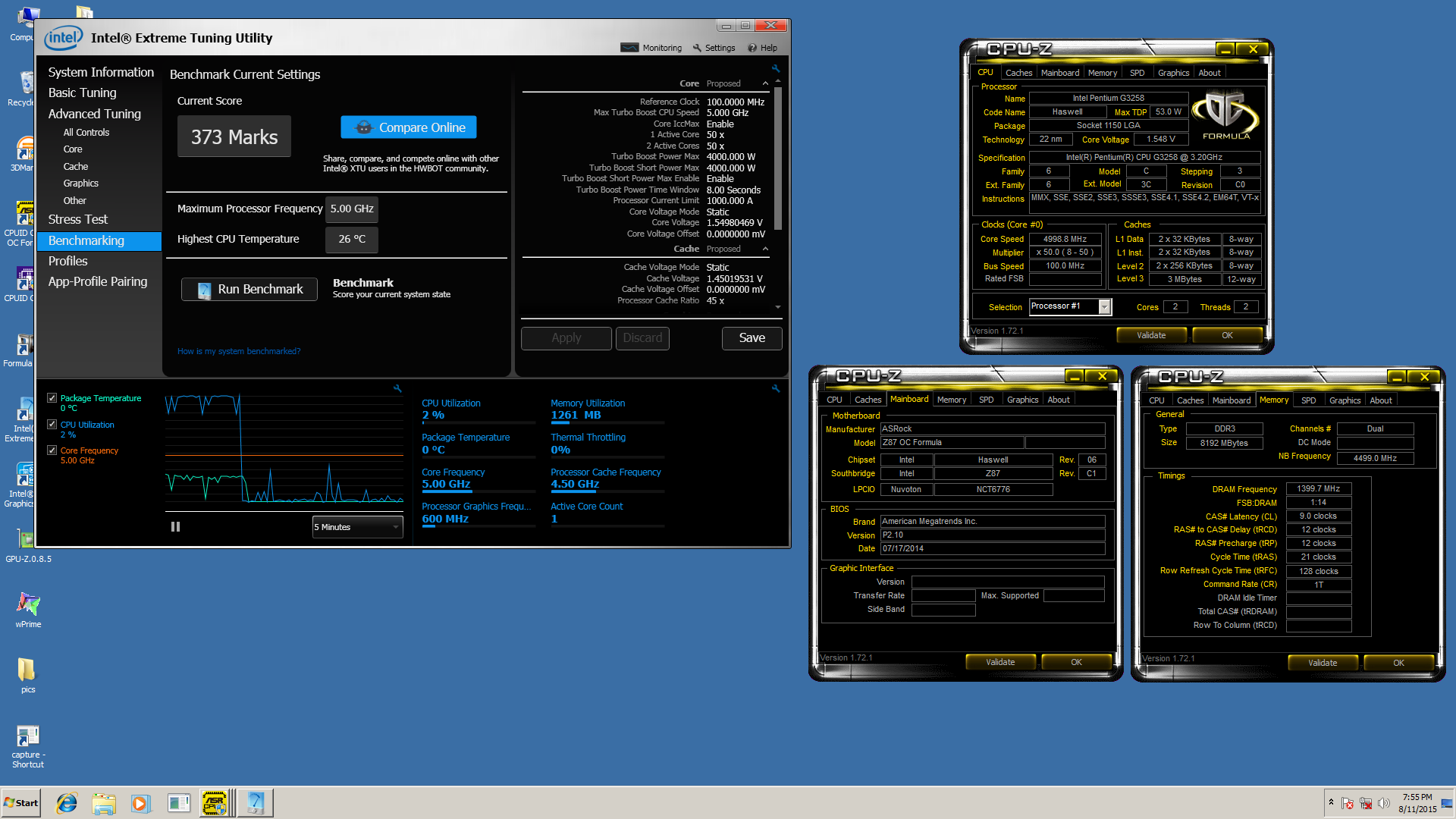Open XTU Help question mark
1456x819 pixels.
pos(752,48)
